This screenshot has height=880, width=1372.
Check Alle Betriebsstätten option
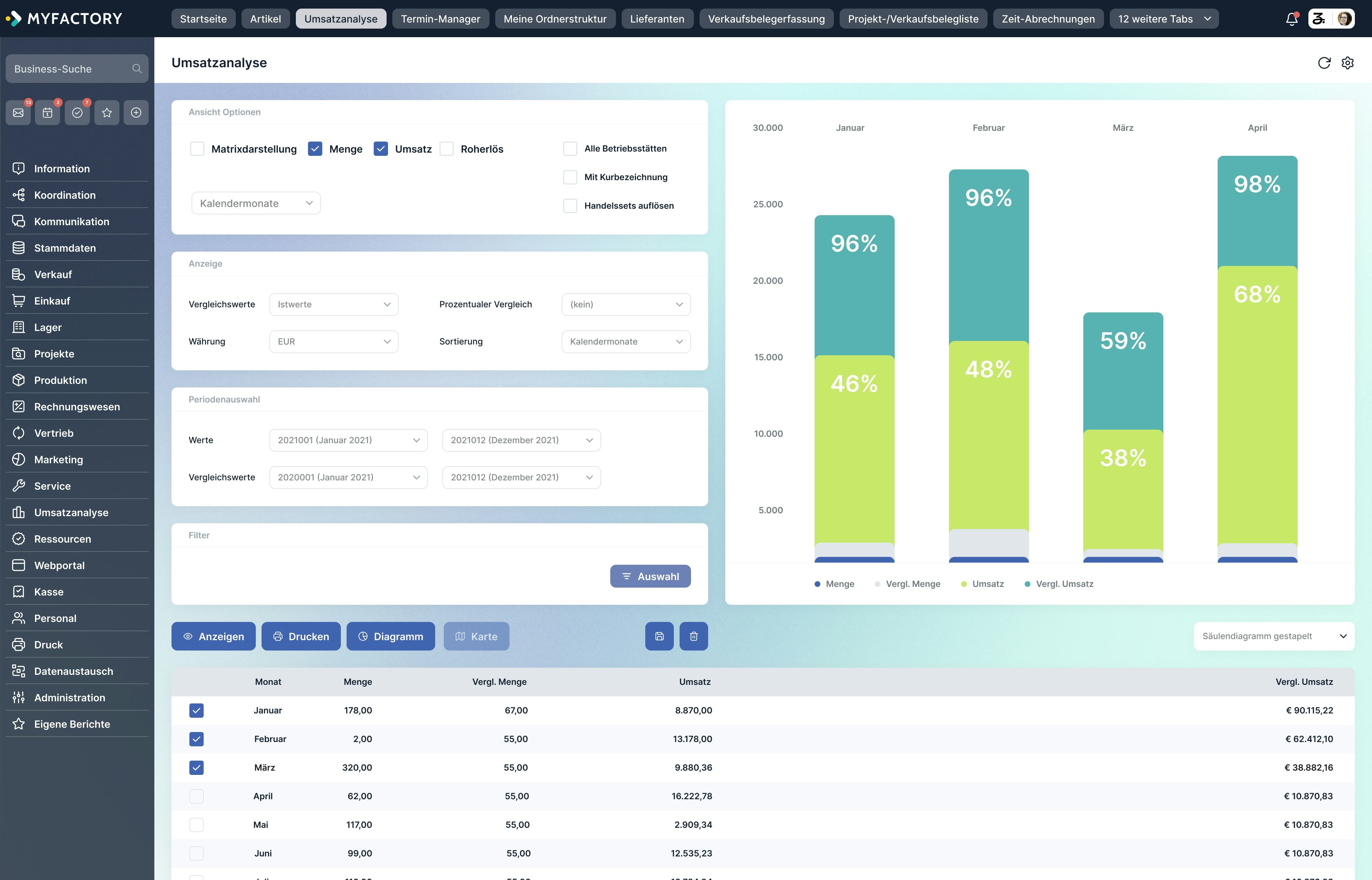(570, 149)
